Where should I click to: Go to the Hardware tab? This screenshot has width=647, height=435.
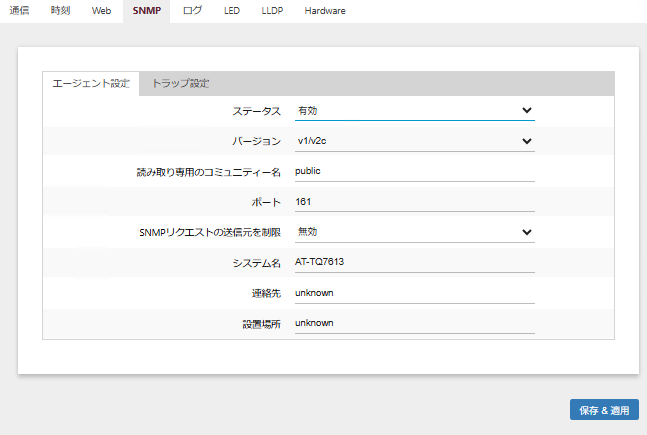pyautogui.click(x=325, y=11)
